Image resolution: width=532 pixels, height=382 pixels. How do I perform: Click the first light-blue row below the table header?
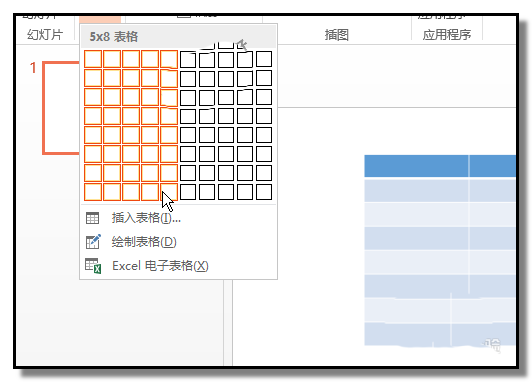440,190
